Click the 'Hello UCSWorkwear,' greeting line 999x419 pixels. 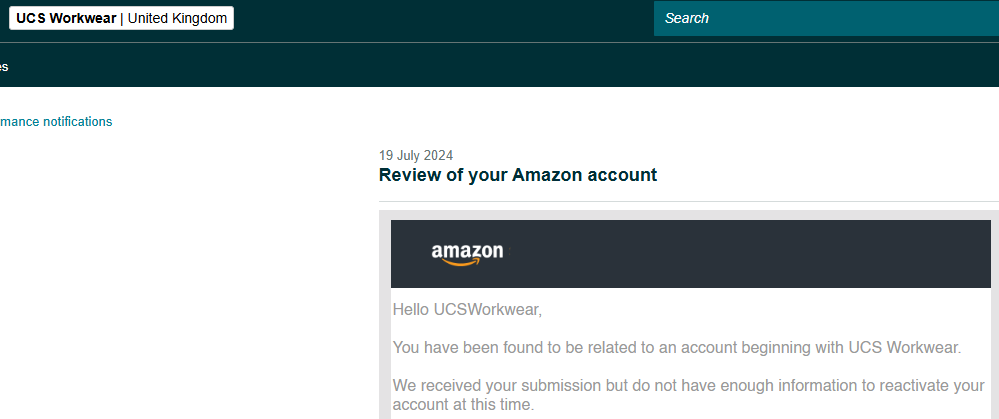click(x=467, y=311)
